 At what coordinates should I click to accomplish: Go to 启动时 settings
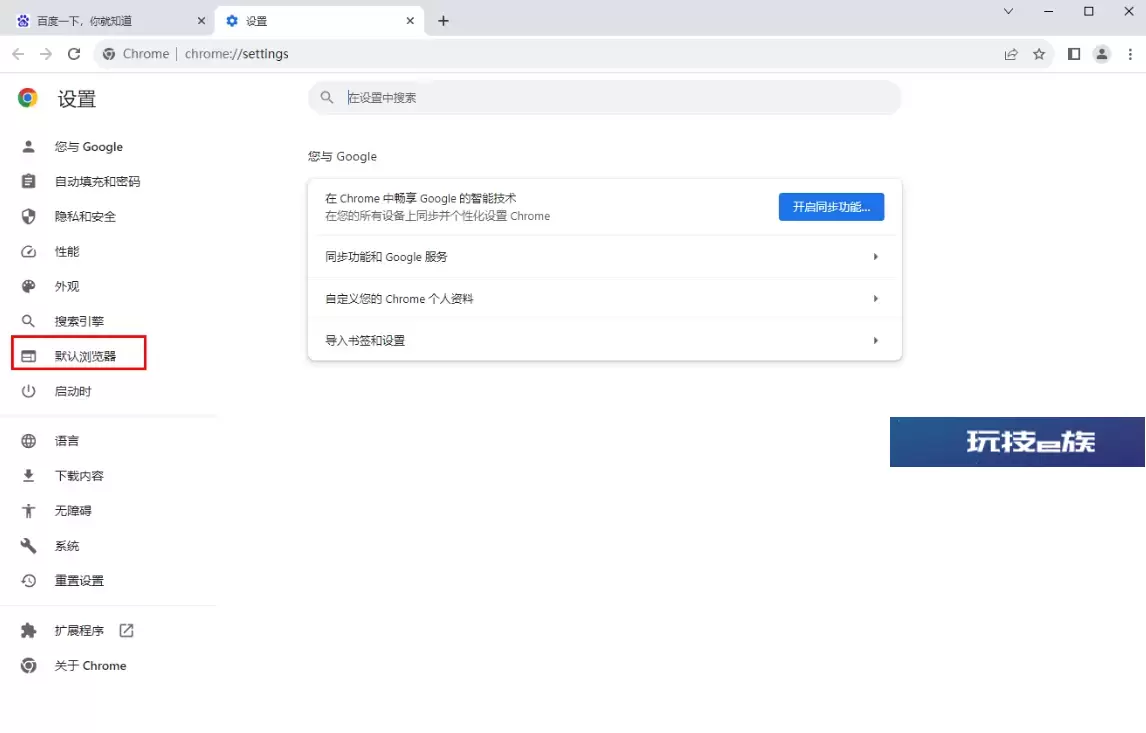pyautogui.click(x=73, y=391)
